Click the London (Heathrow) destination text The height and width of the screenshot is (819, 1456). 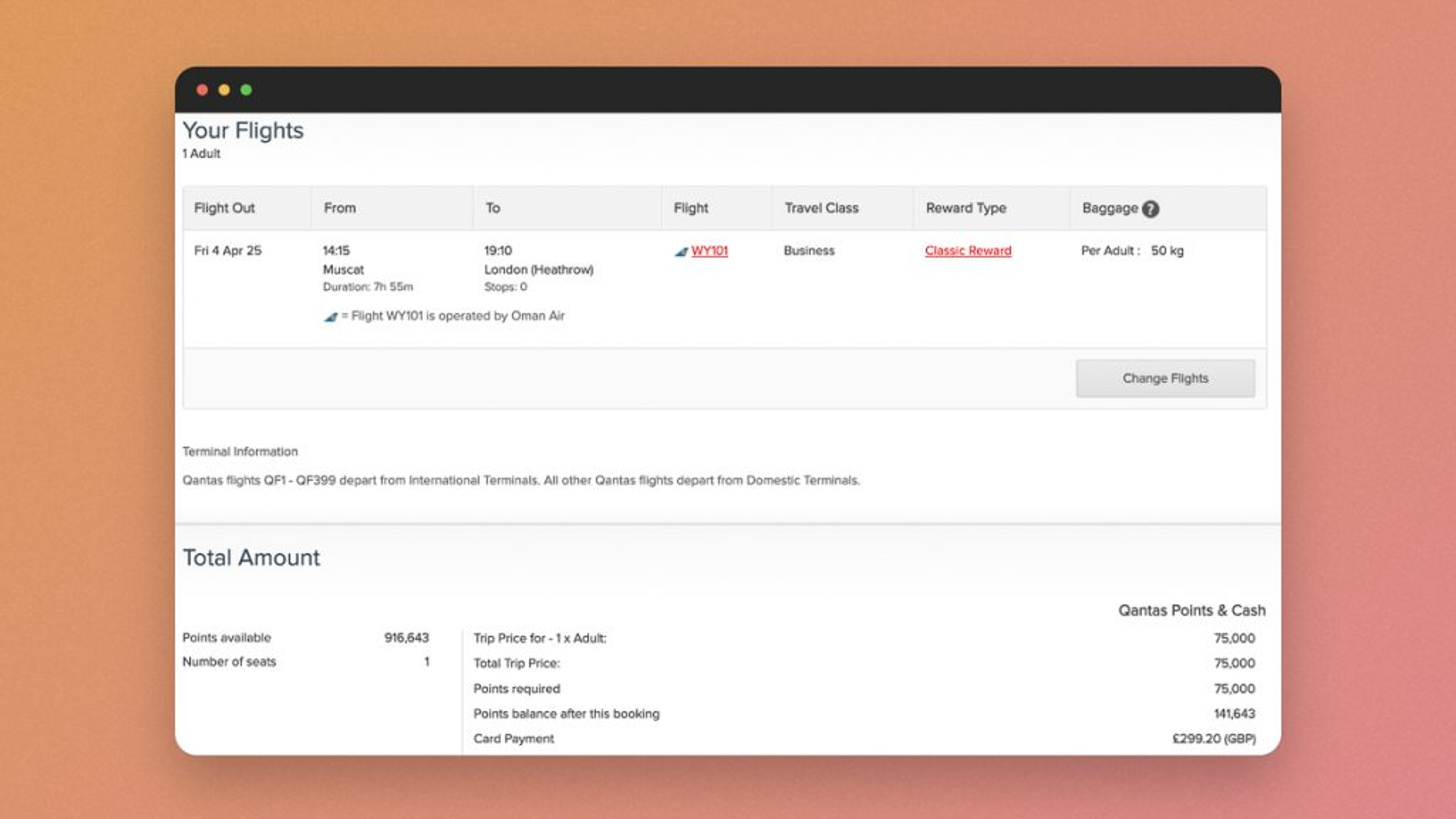pyautogui.click(x=538, y=270)
